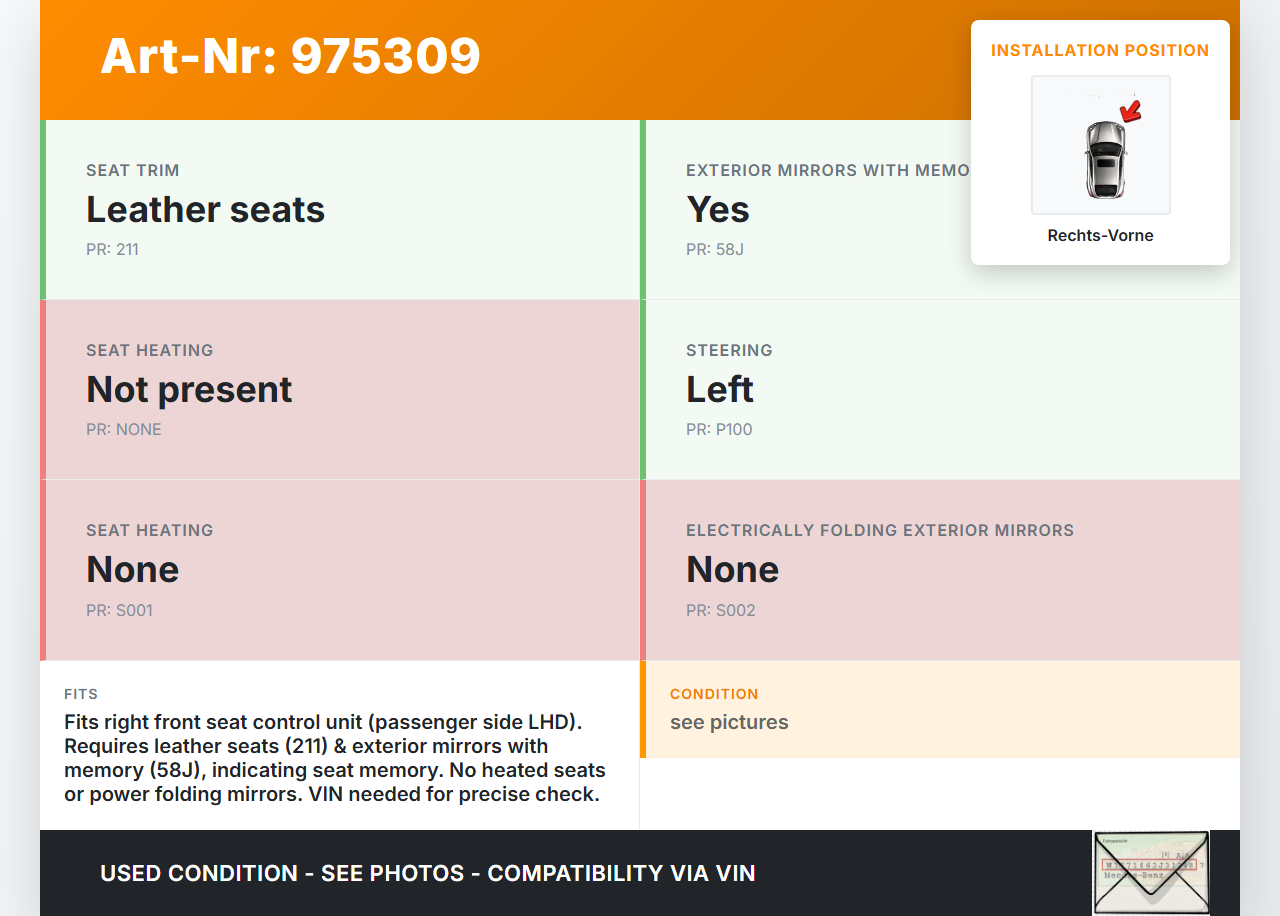This screenshot has width=1280, height=916.
Task: Click the PR: S002 mirror code
Action: click(x=721, y=610)
